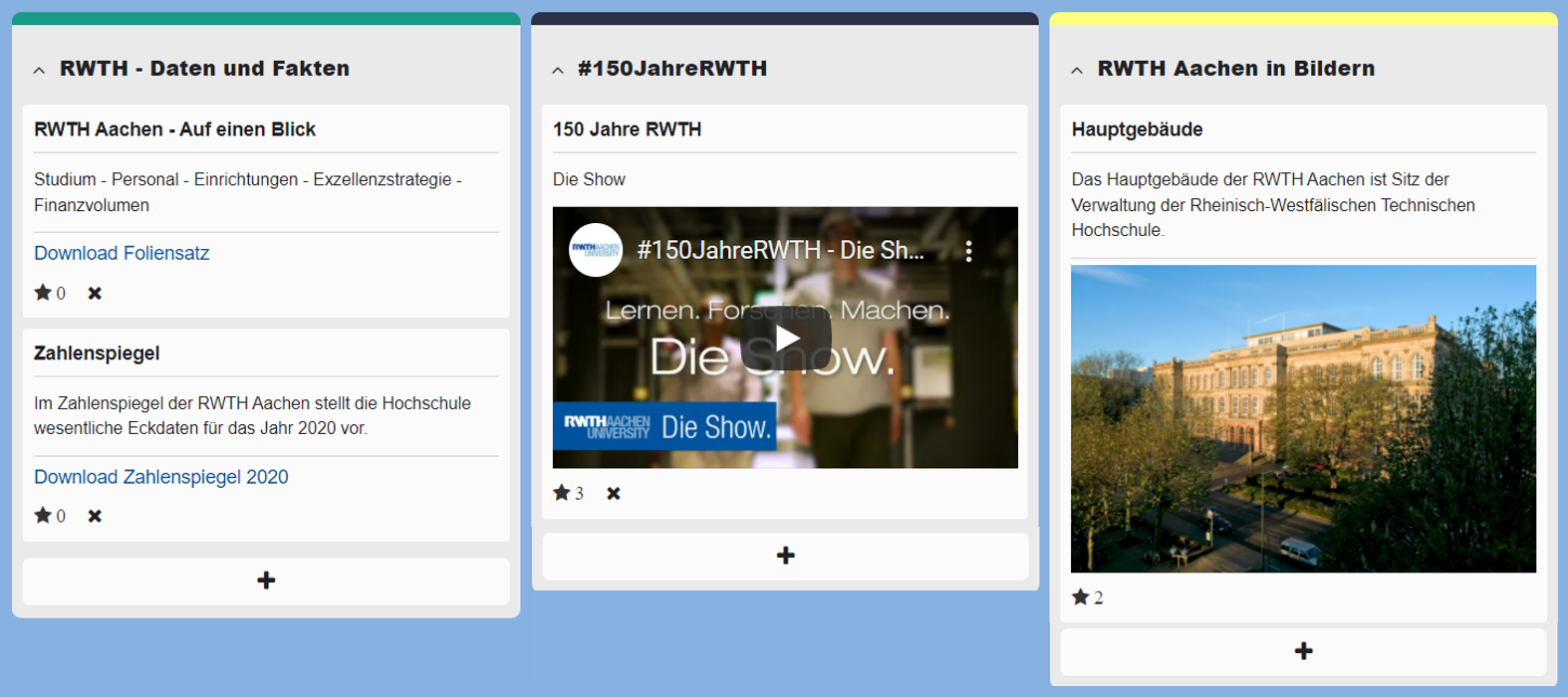
Task: Click the Hauptgebäude description about Verwaltung
Action: (x=1273, y=205)
